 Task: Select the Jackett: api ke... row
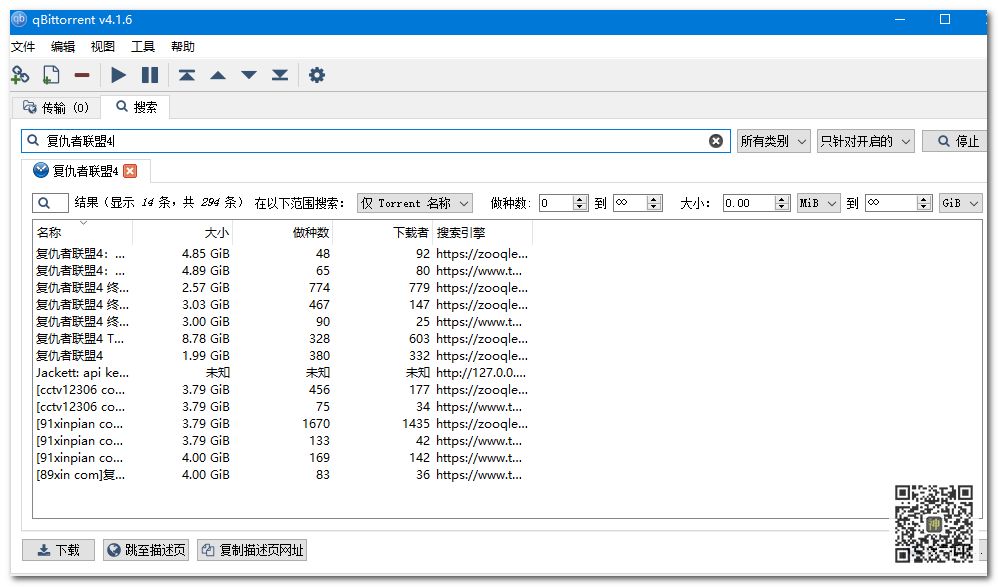point(283,372)
